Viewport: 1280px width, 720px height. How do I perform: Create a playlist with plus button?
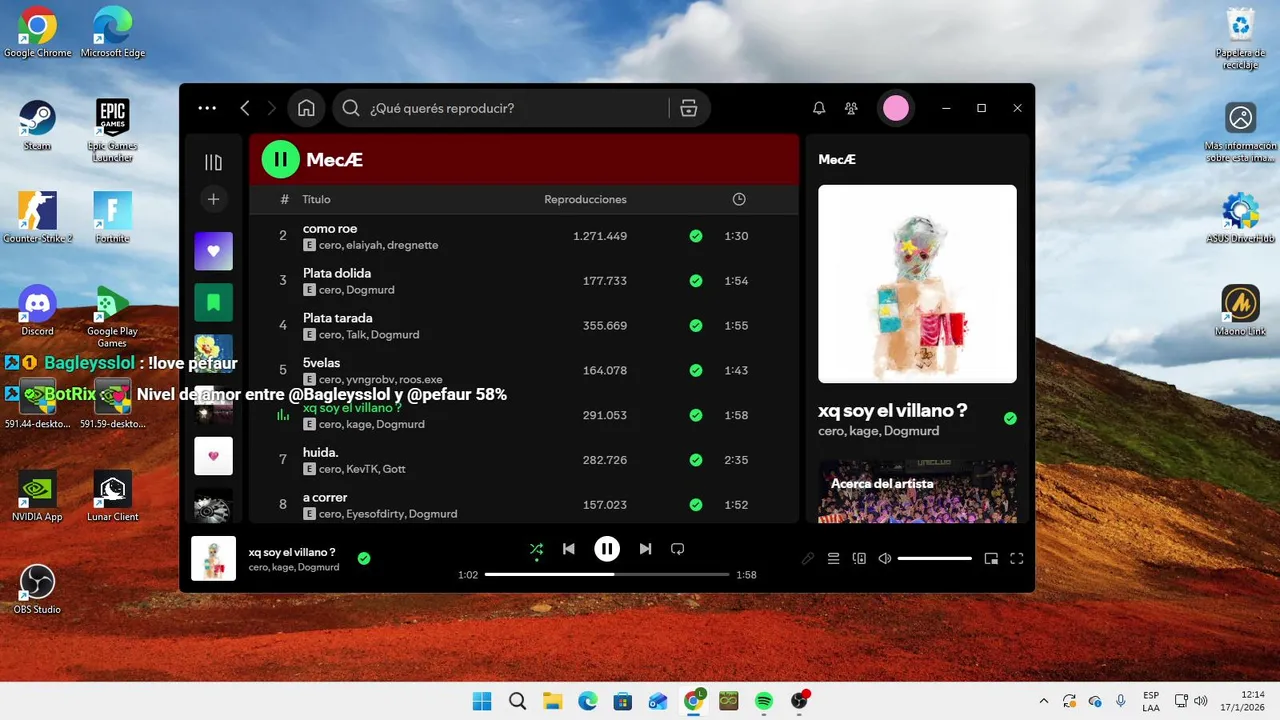click(x=213, y=200)
